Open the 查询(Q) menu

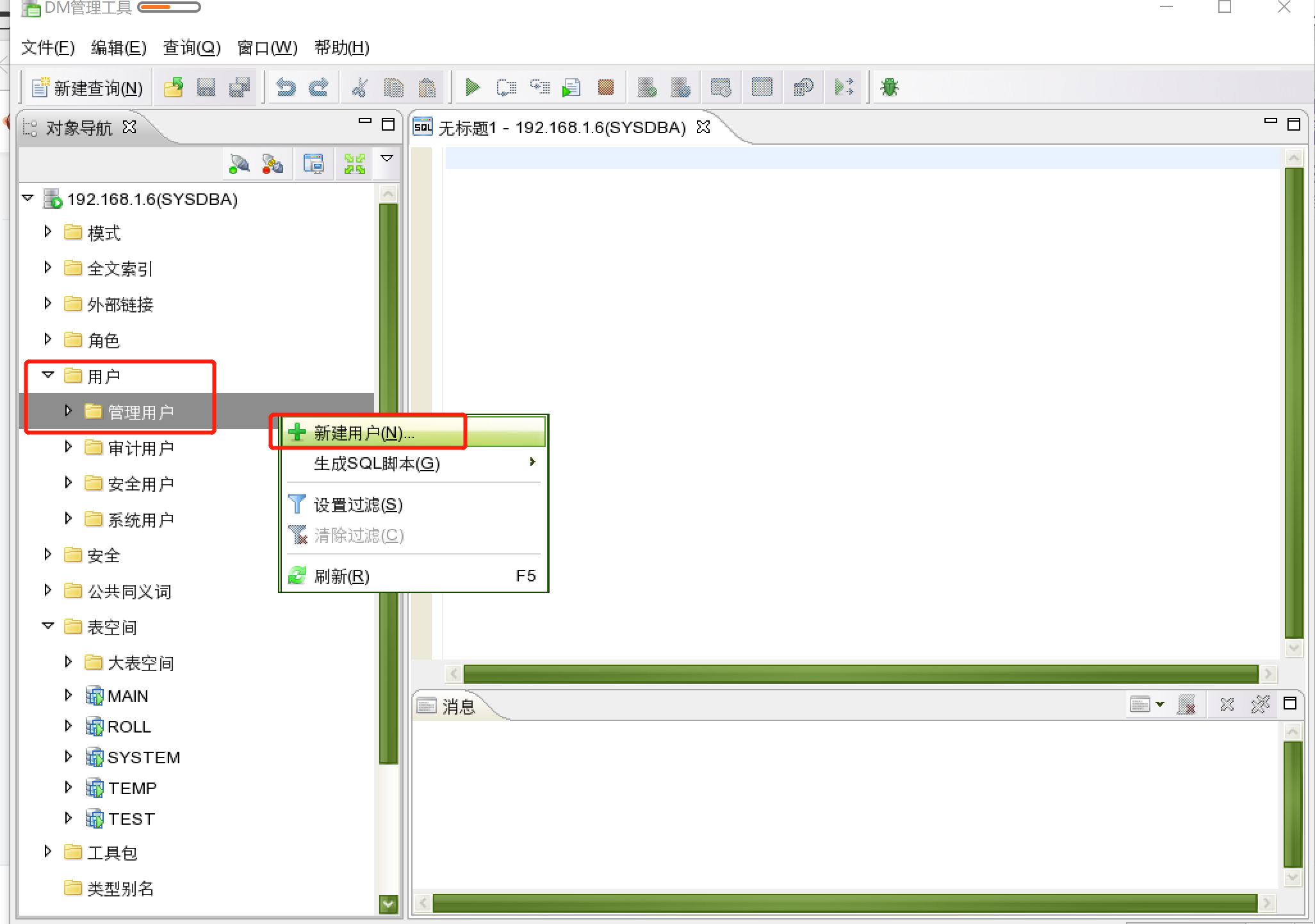192,47
